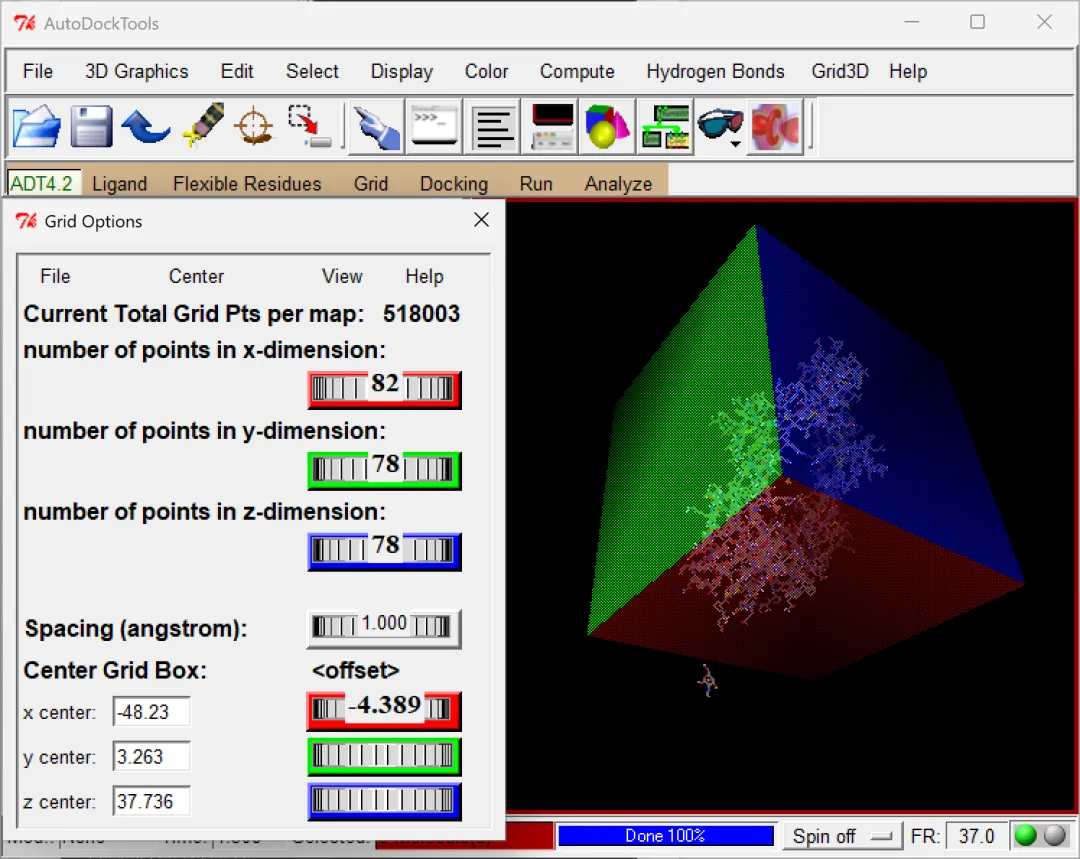The height and width of the screenshot is (859, 1080).
Task: Open molecule file with folder icon
Action: [x=37, y=126]
